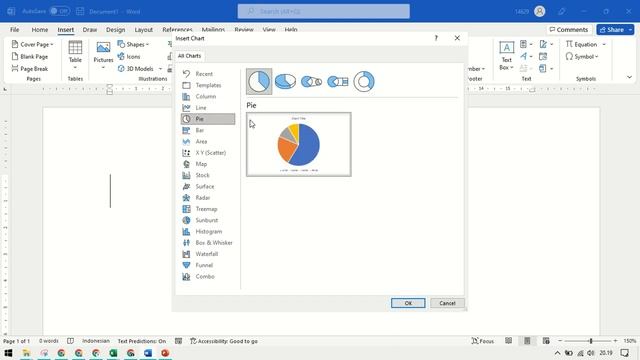Open the Text Box dropdown
Screen dimensions: 640x360
[x=507, y=56]
